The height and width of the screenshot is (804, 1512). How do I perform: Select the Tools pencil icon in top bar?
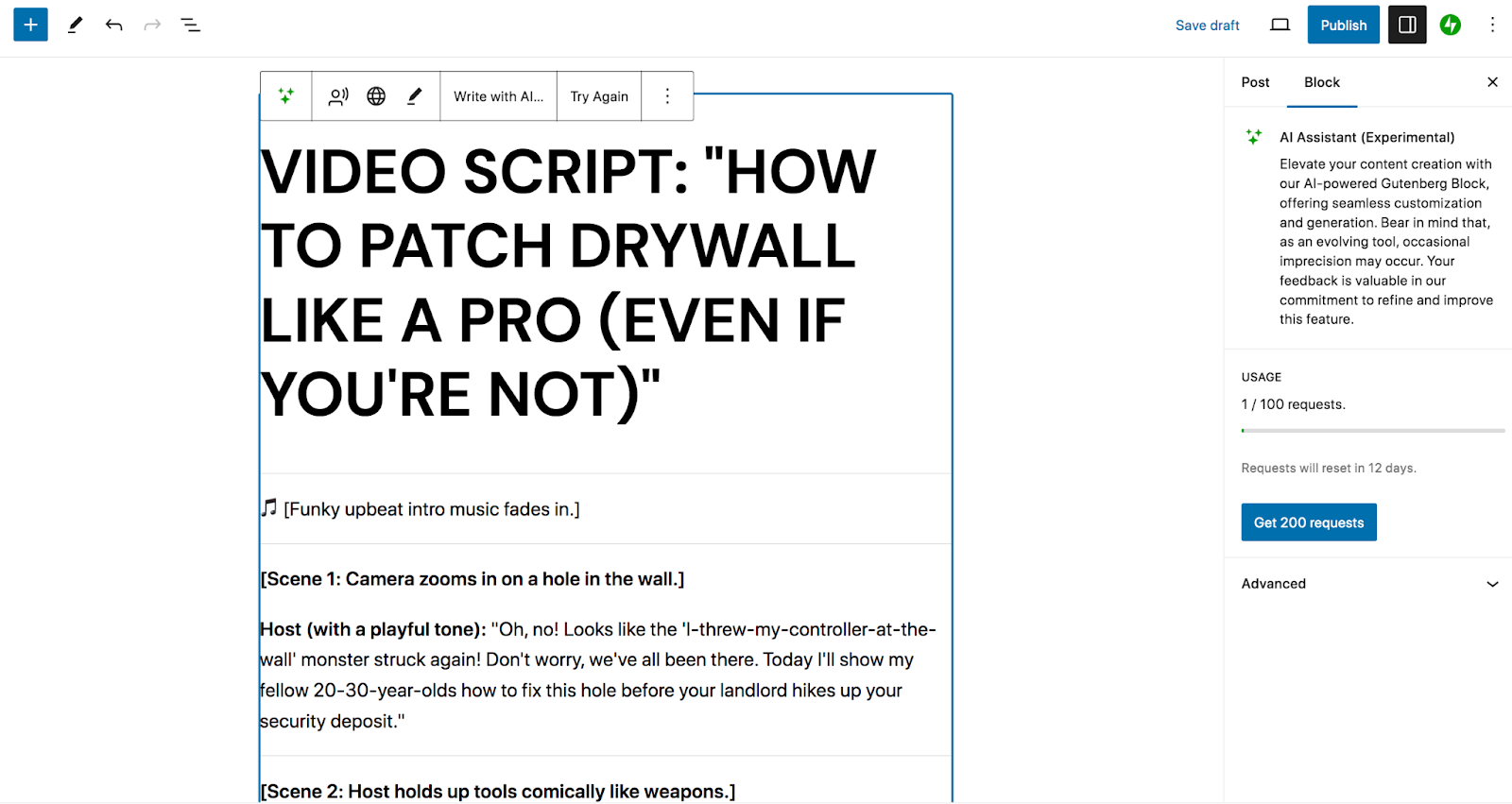tap(75, 25)
